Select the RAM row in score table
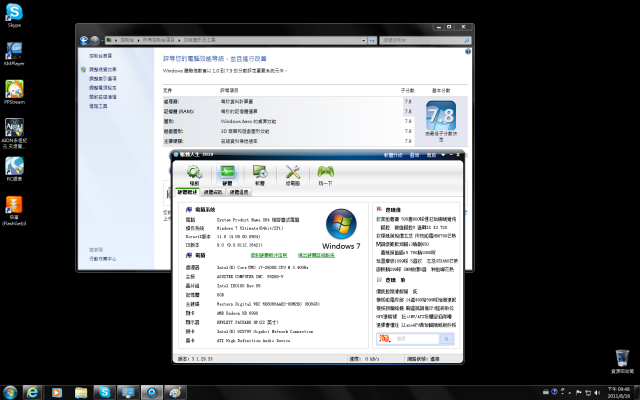 click(x=288, y=111)
